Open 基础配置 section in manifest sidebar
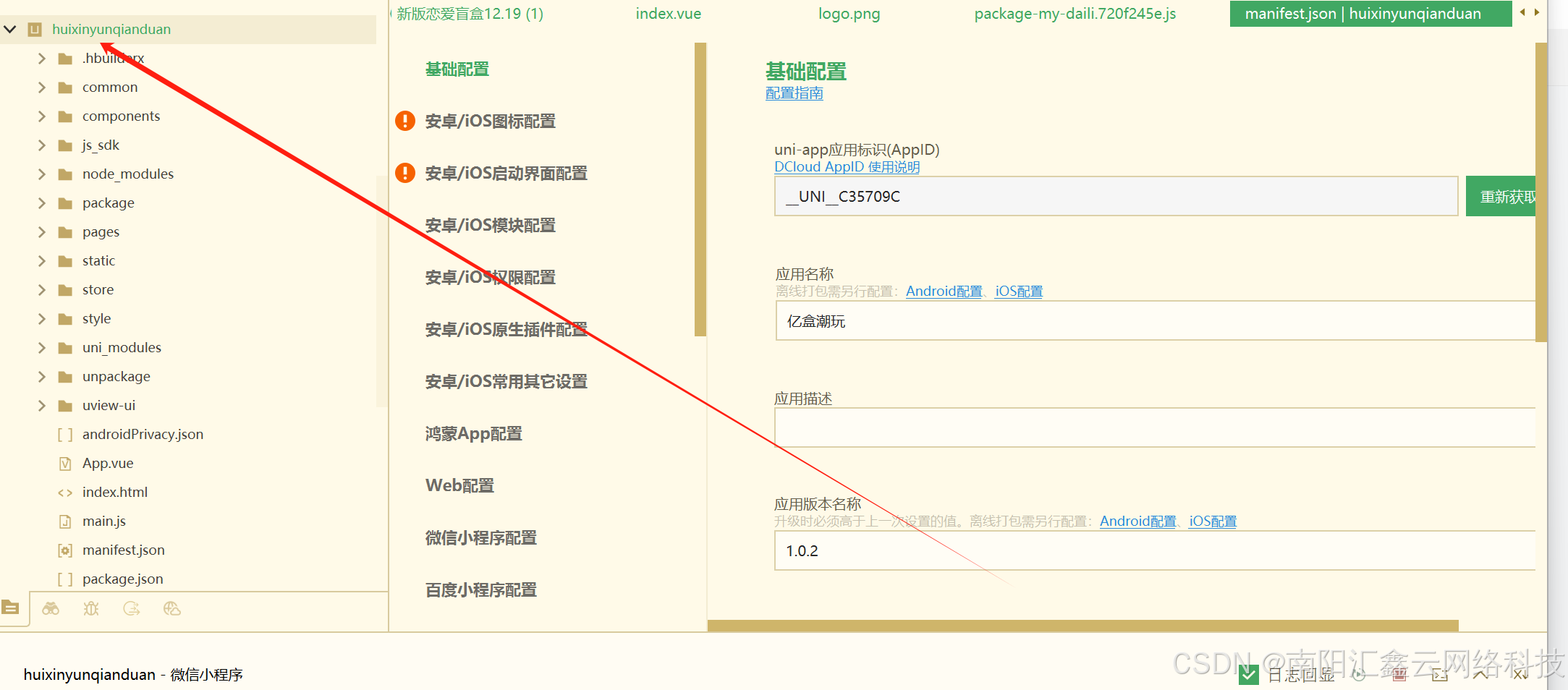The image size is (1568, 690). (457, 69)
